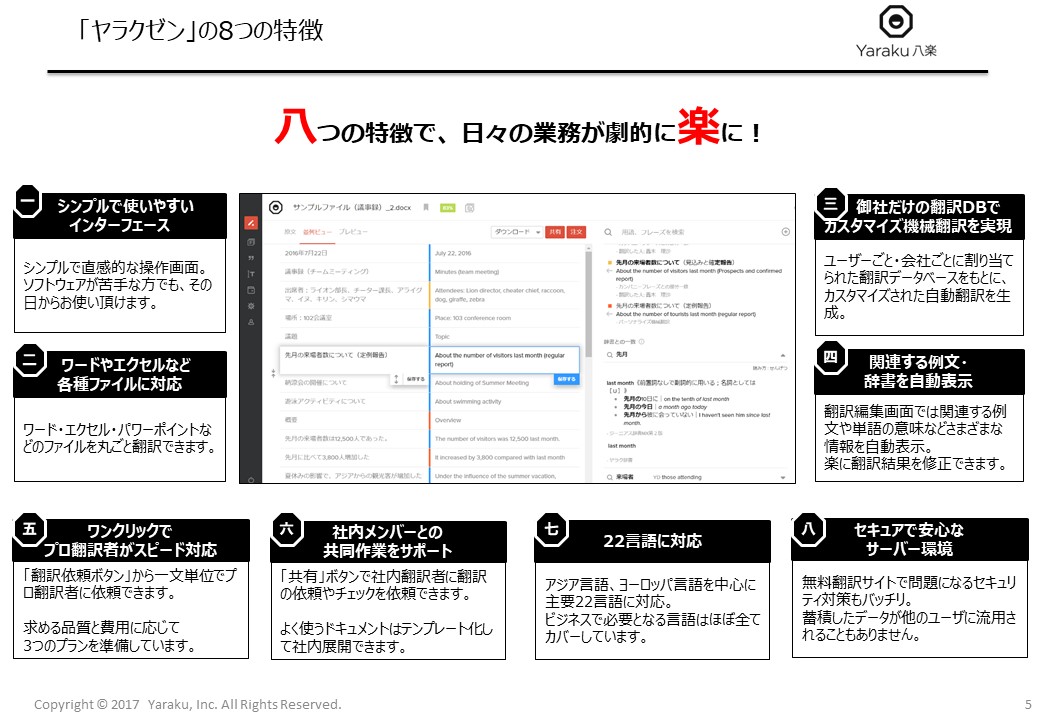Click the suggestion 'About the number of tourists last month'

(686, 314)
